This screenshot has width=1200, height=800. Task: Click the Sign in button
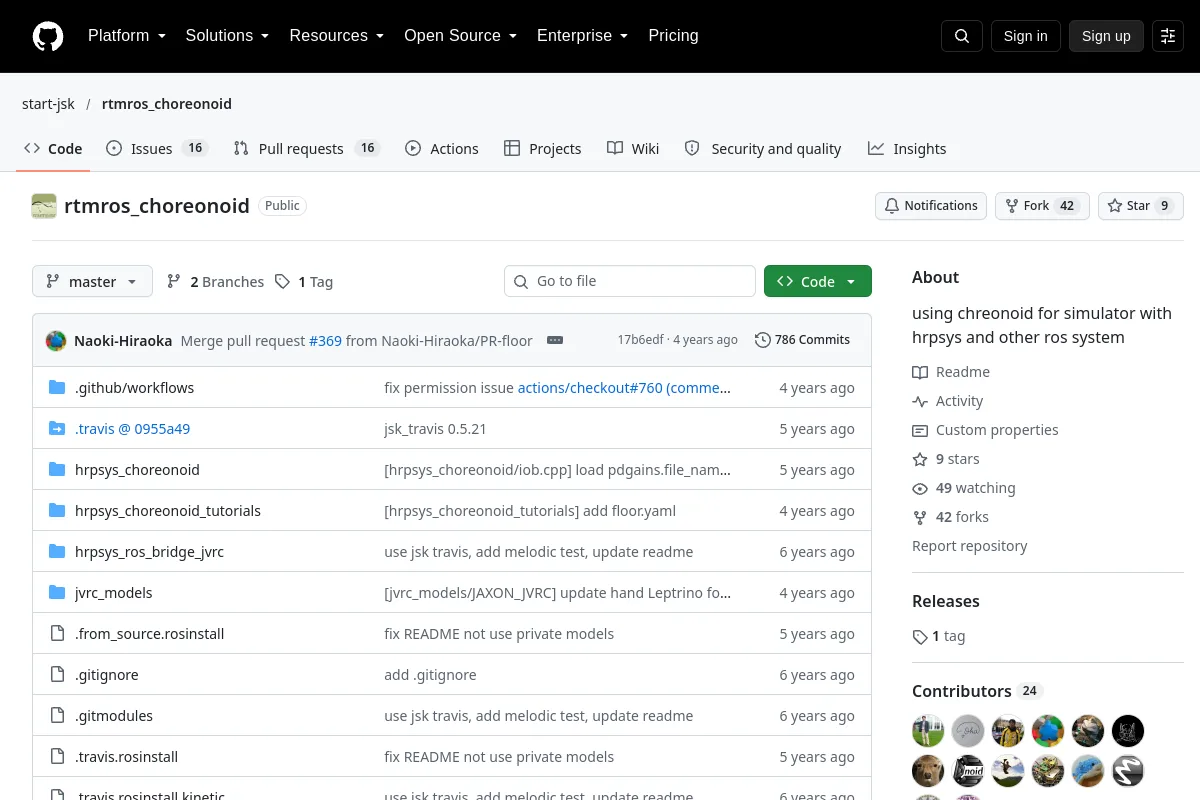click(1025, 36)
